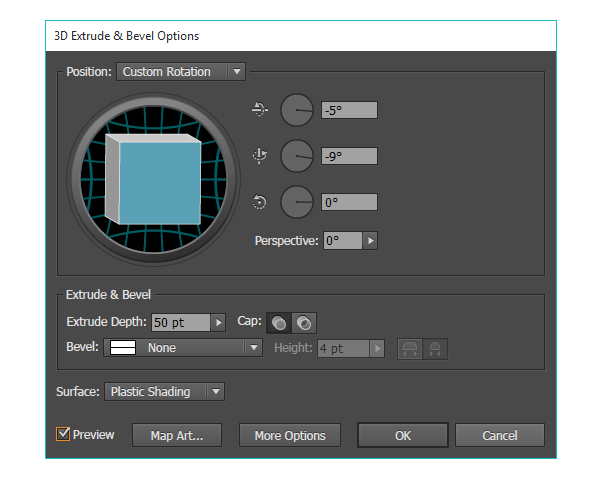Click the Z-axis rotation icon
The height and width of the screenshot is (480, 600).
260,202
